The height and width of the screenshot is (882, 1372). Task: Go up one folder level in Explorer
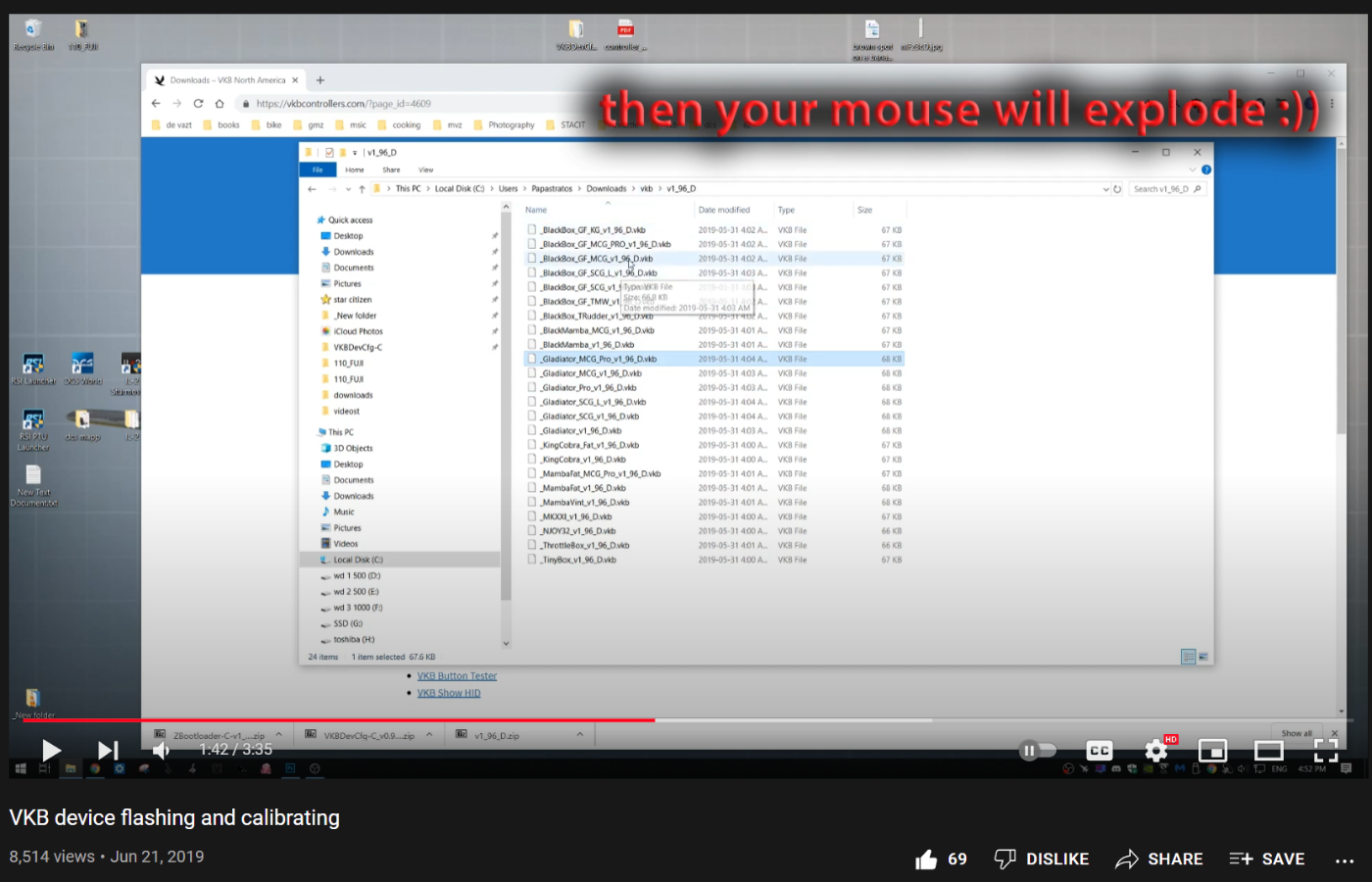point(362,189)
